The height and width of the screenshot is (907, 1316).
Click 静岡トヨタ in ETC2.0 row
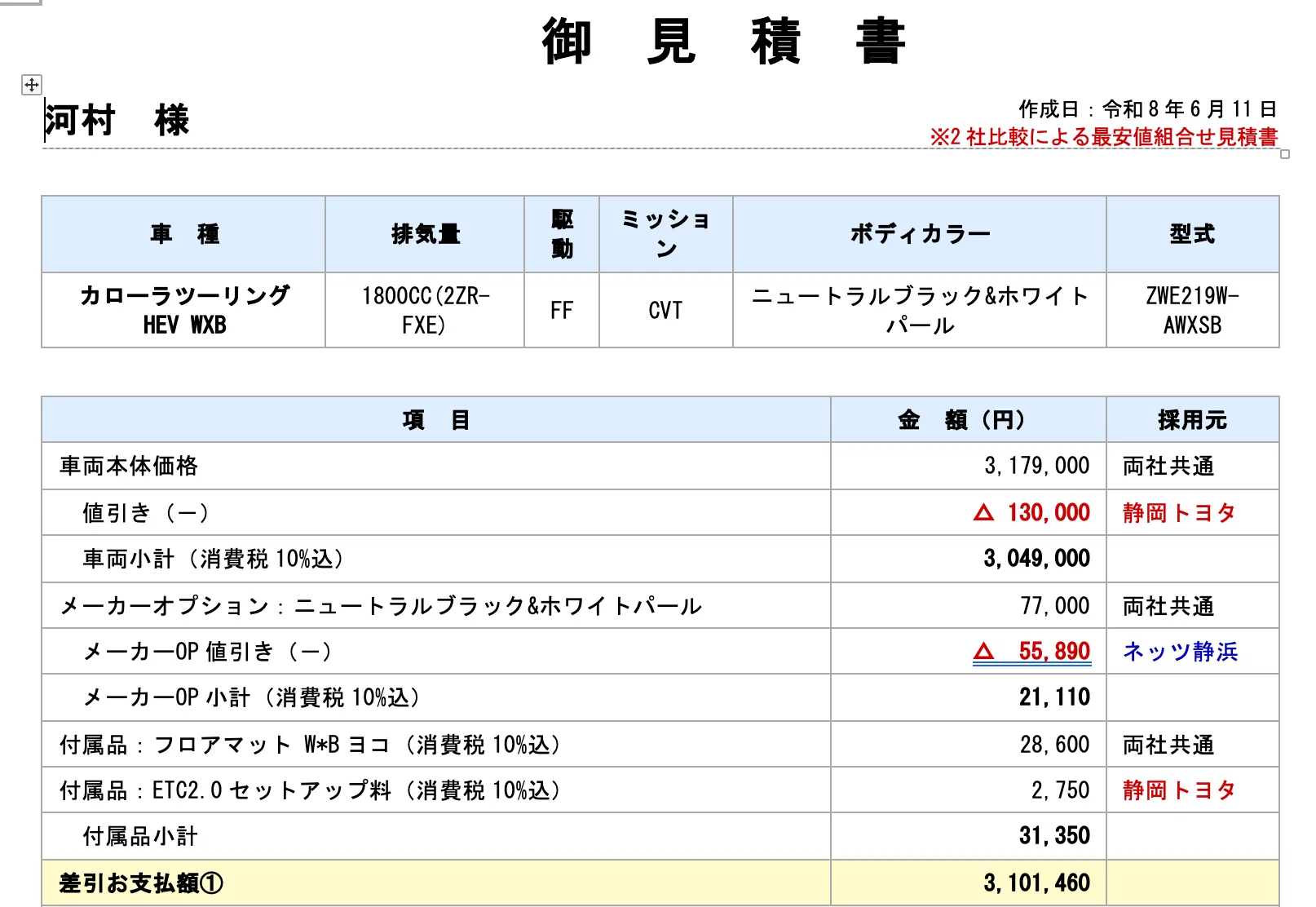click(x=1180, y=790)
